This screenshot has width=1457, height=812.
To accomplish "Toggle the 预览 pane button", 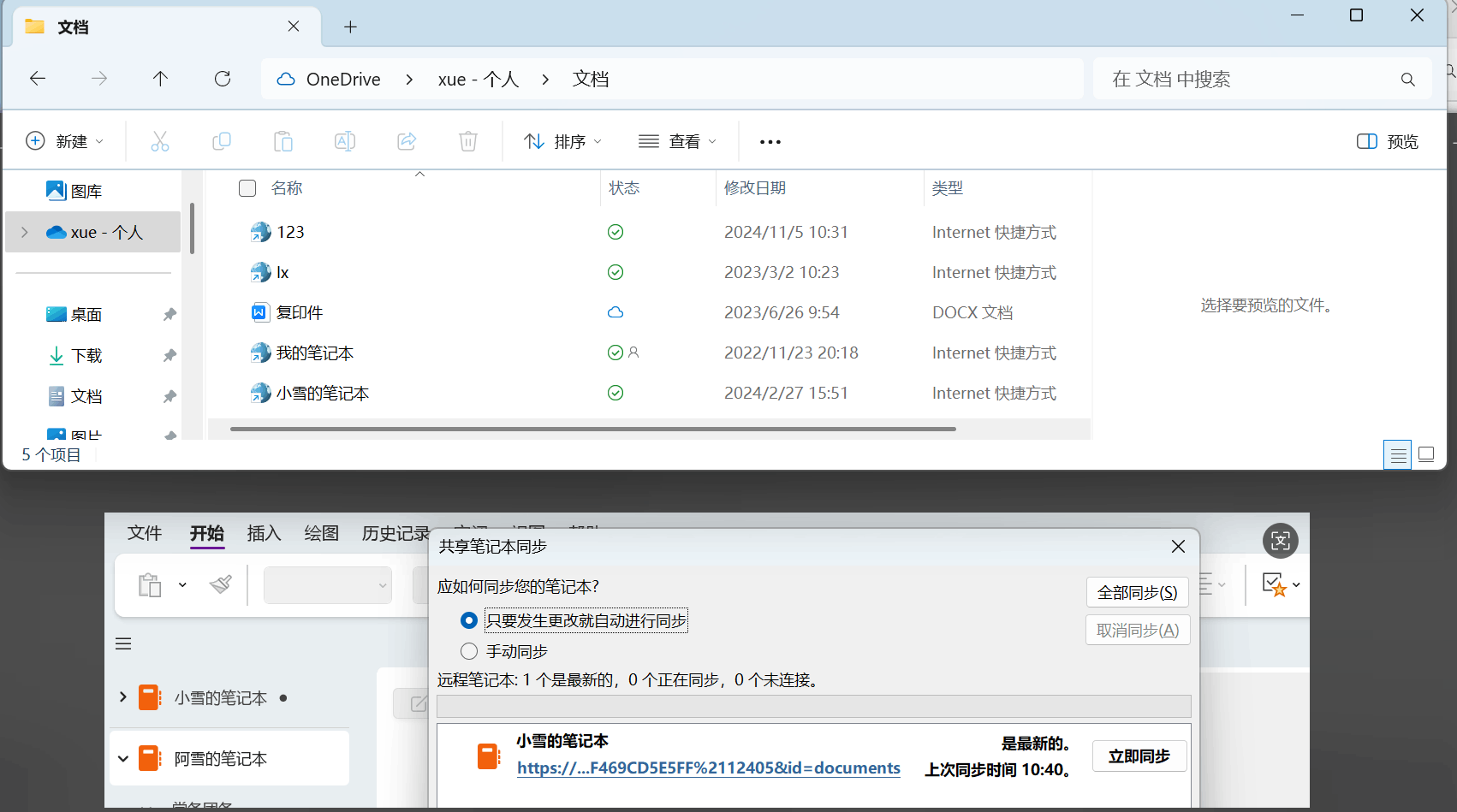I will [x=1388, y=141].
